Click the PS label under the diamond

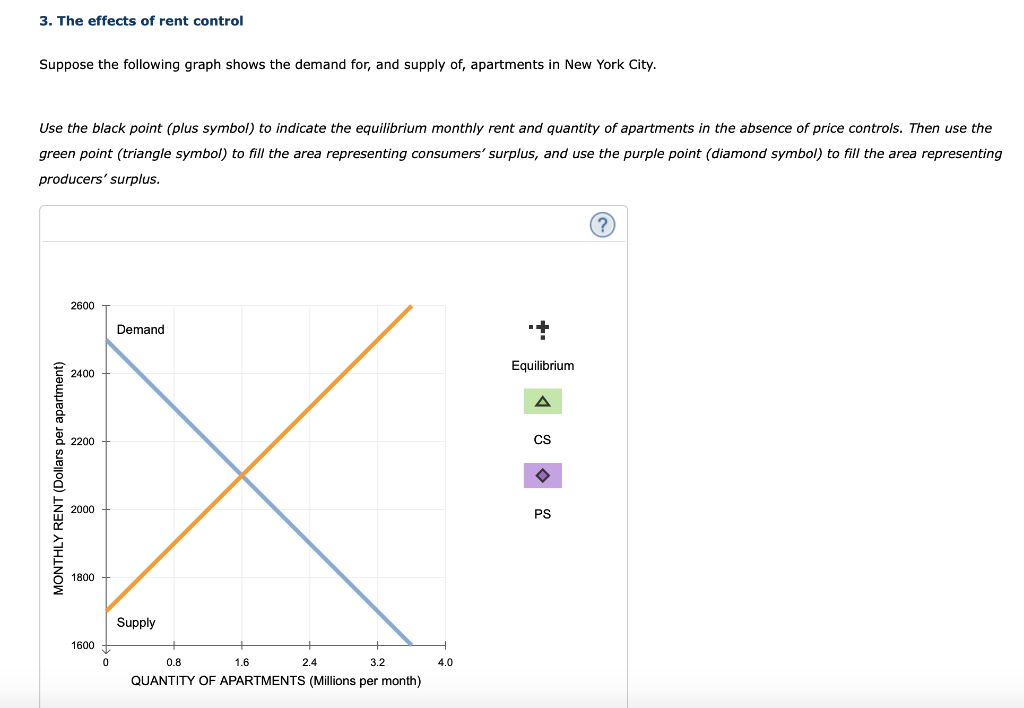click(x=542, y=513)
